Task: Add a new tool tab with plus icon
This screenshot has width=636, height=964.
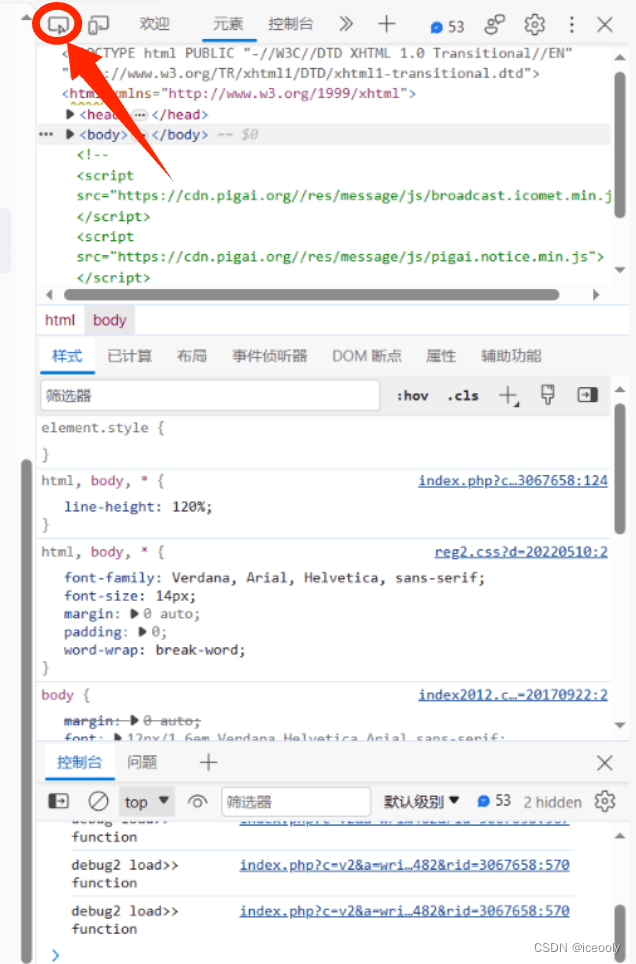Action: (x=386, y=24)
